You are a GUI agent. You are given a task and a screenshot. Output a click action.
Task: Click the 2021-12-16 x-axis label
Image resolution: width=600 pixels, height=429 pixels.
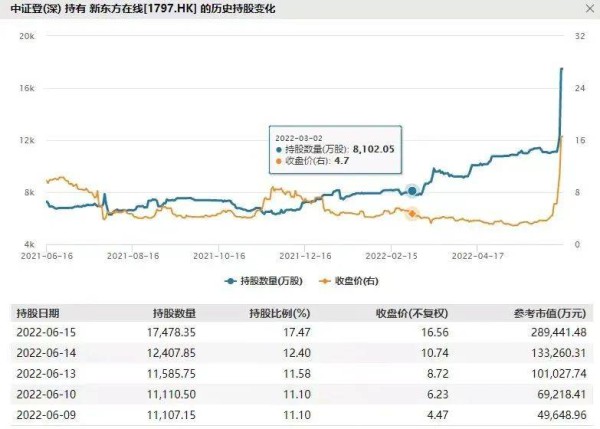tap(305, 256)
